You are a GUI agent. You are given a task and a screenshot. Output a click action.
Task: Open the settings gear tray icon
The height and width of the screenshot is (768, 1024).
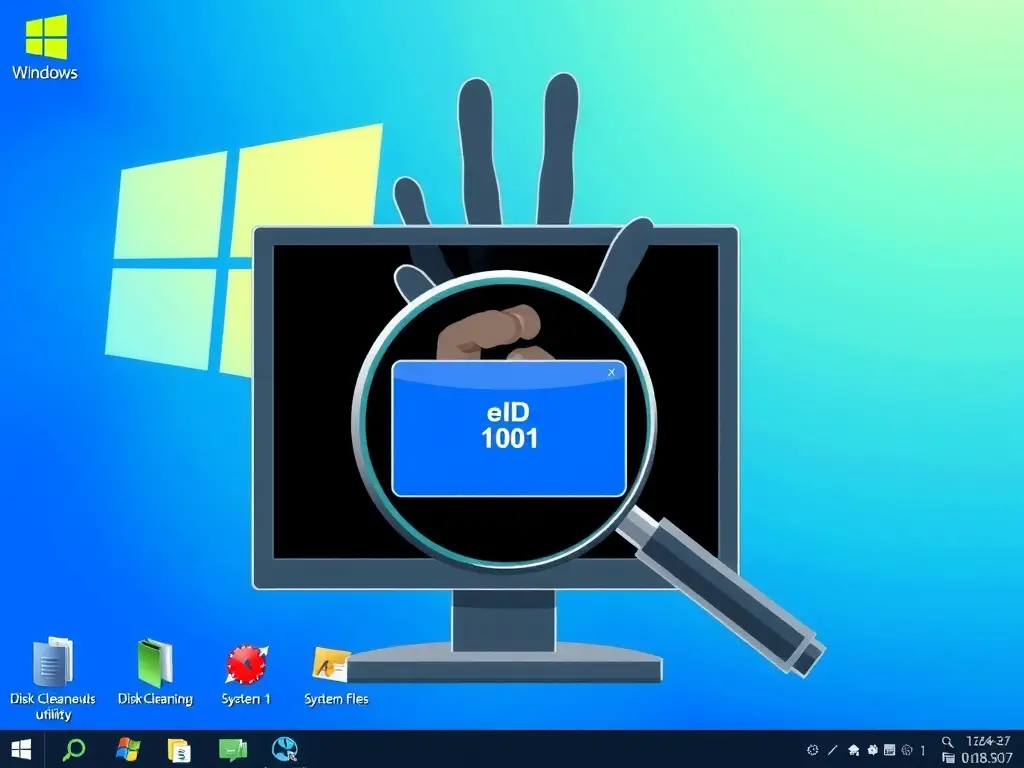coord(812,750)
